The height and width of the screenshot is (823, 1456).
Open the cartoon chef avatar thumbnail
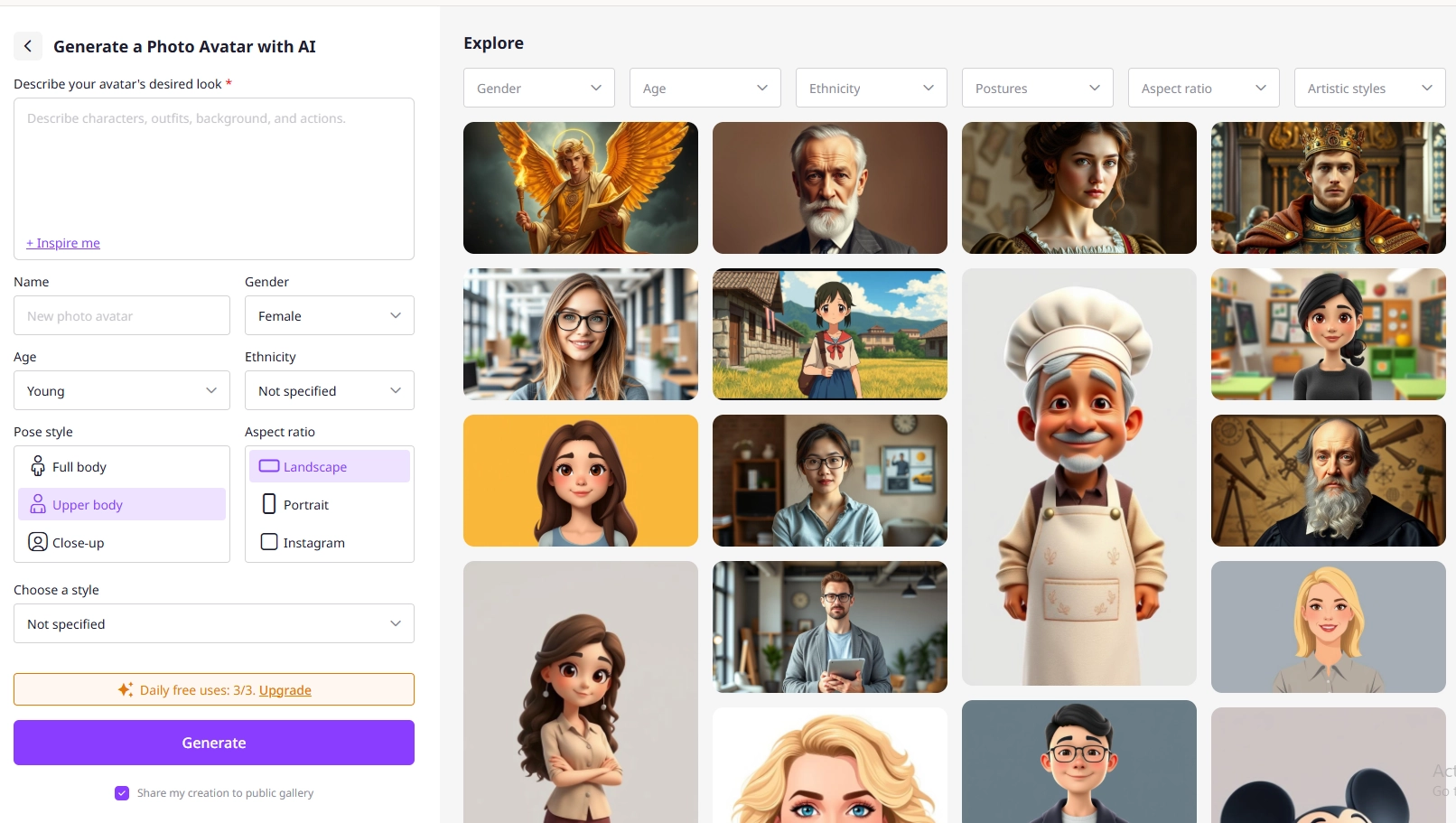coord(1078,476)
